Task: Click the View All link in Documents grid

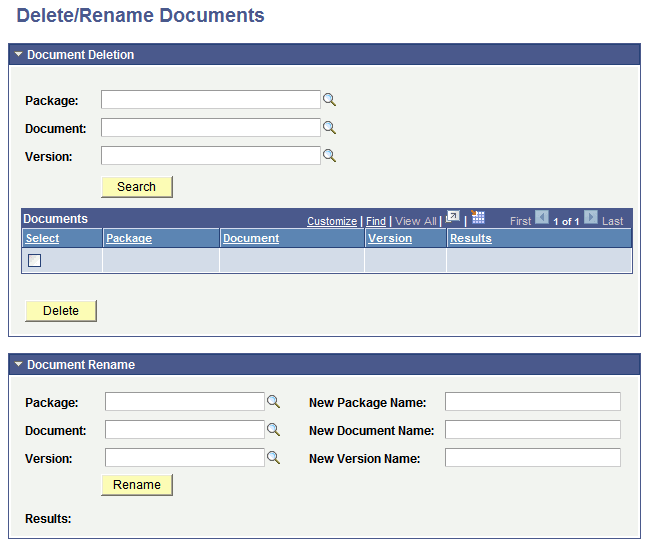Action: (x=415, y=221)
